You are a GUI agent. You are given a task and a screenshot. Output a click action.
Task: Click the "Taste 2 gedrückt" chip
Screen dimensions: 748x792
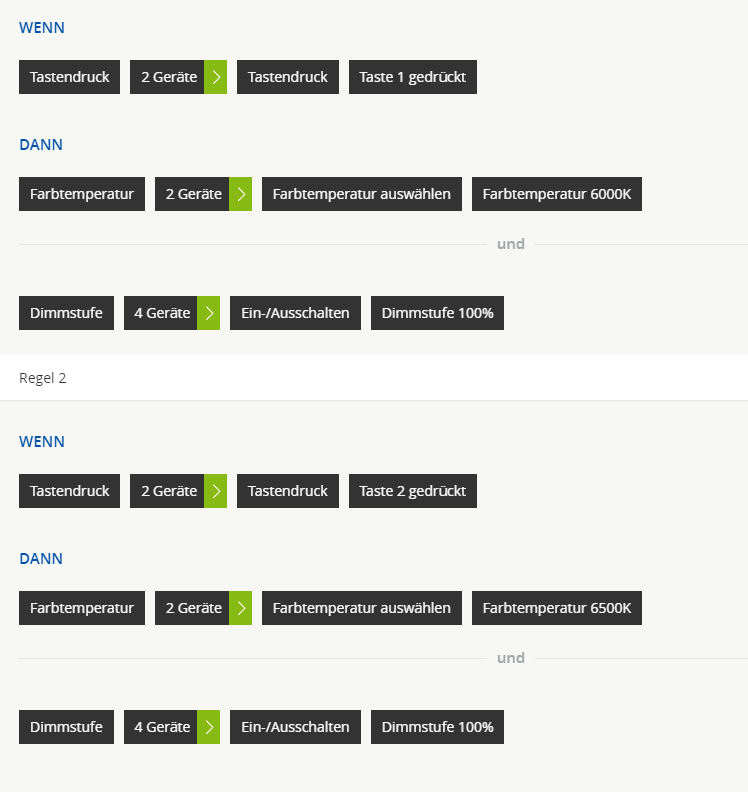(412, 491)
